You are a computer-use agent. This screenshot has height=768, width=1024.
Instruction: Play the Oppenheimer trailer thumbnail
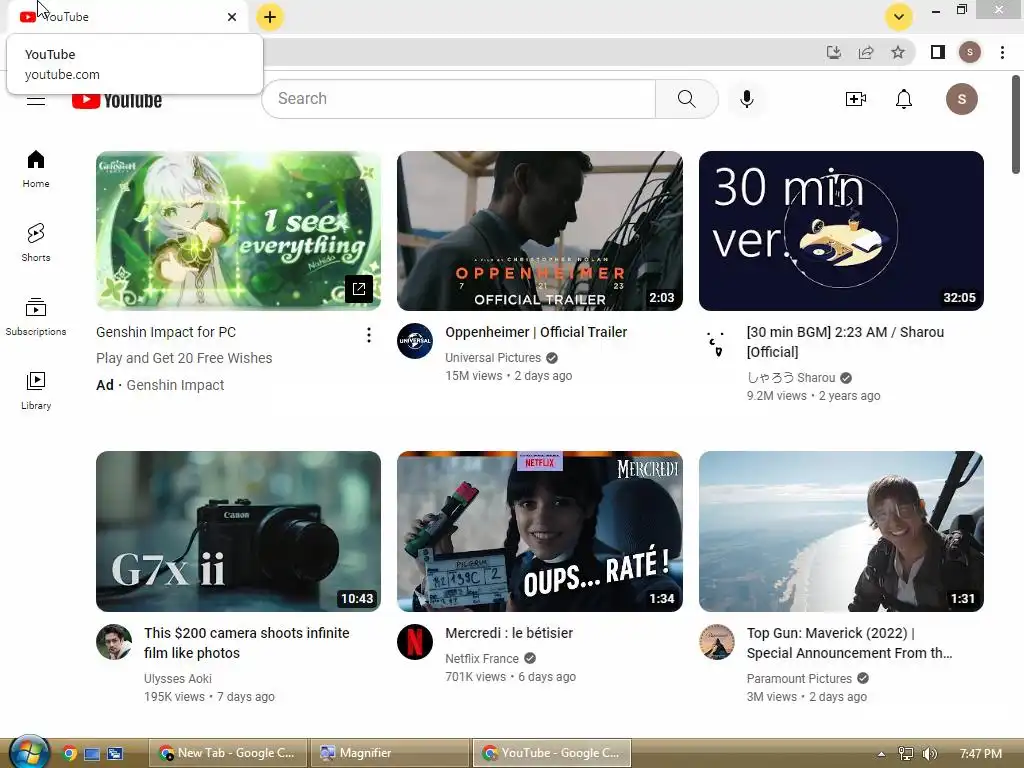(539, 231)
